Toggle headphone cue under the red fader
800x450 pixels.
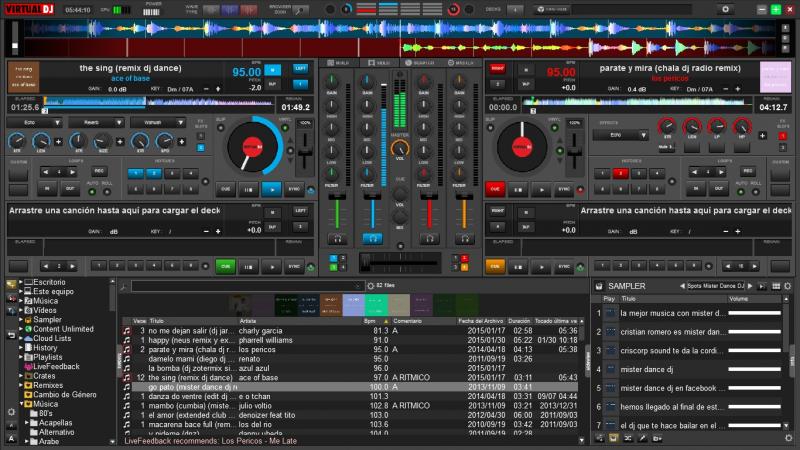(x=430, y=238)
